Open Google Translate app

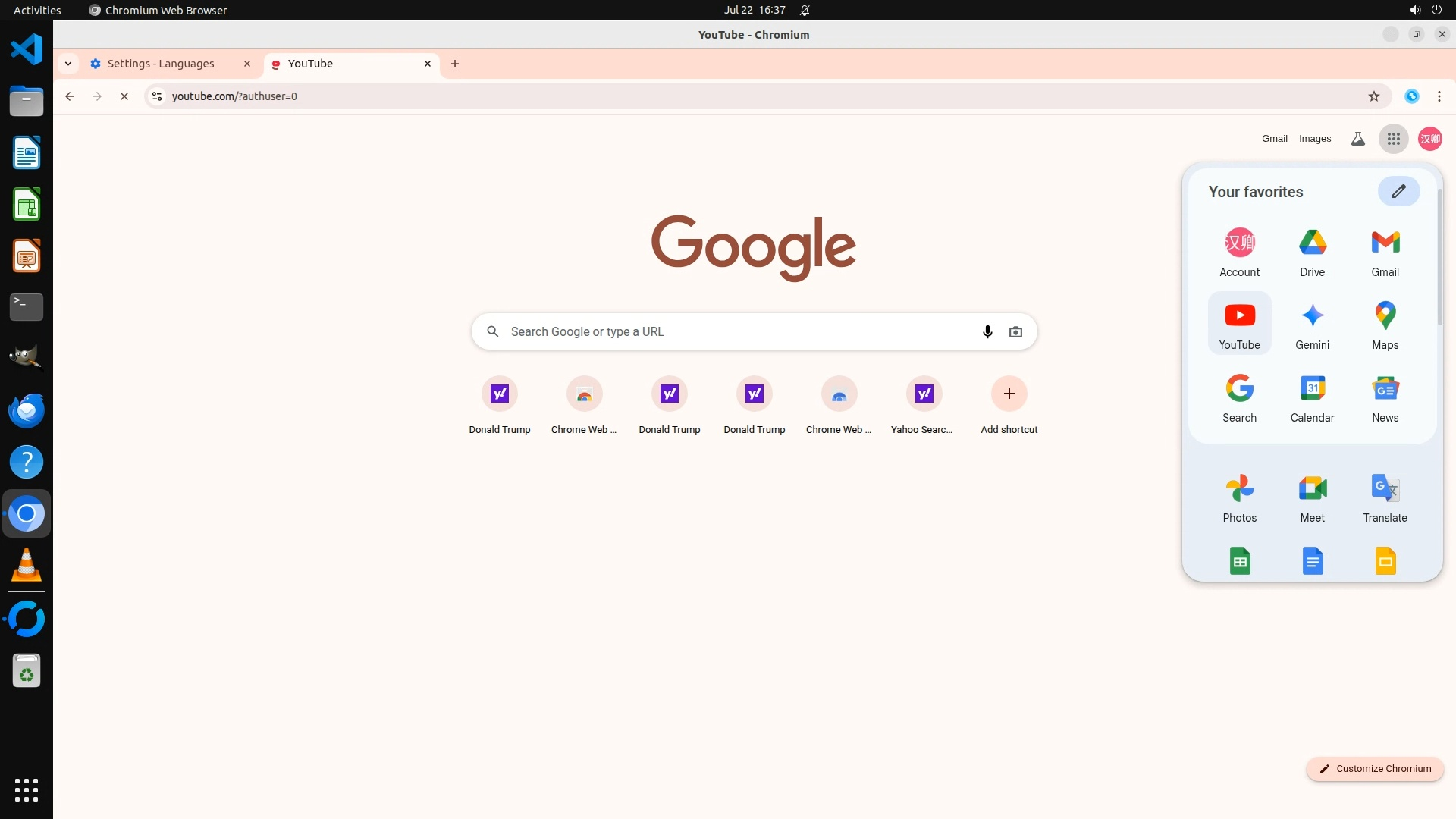coord(1385,497)
